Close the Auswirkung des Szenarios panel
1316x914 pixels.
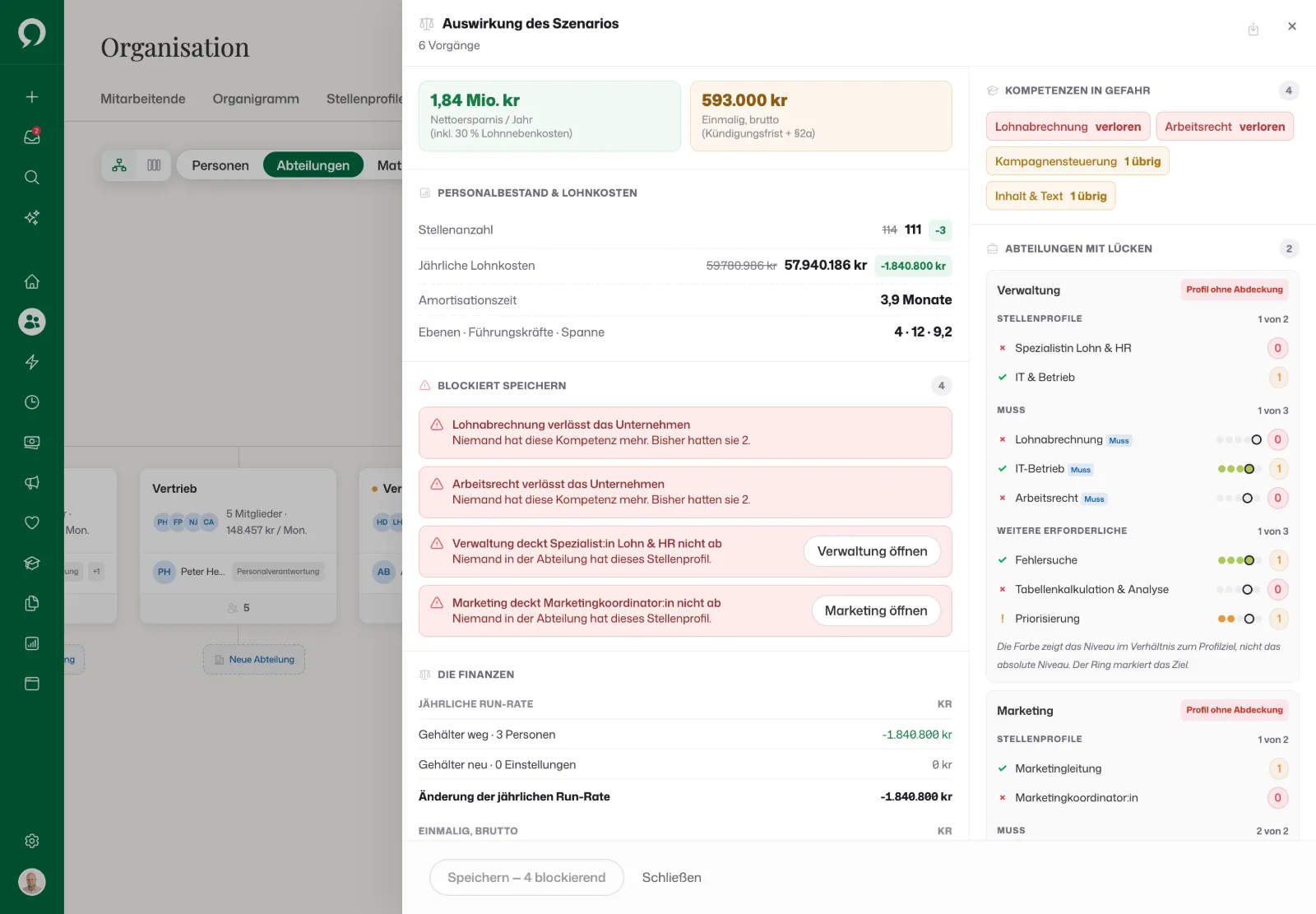tap(1292, 26)
